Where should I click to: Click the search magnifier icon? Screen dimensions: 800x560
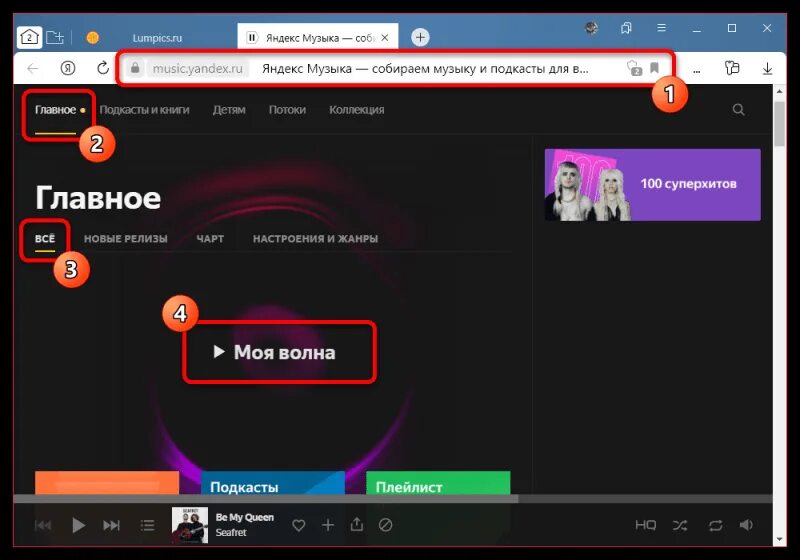[x=738, y=110]
